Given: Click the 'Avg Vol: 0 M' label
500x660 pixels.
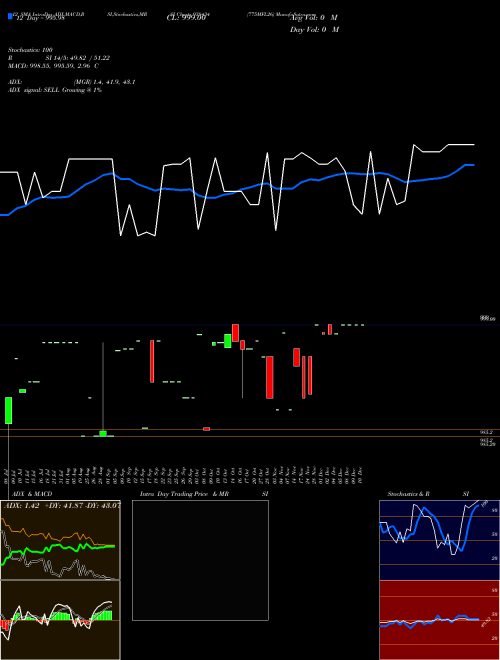Looking at the screenshot, I should pos(314,18).
